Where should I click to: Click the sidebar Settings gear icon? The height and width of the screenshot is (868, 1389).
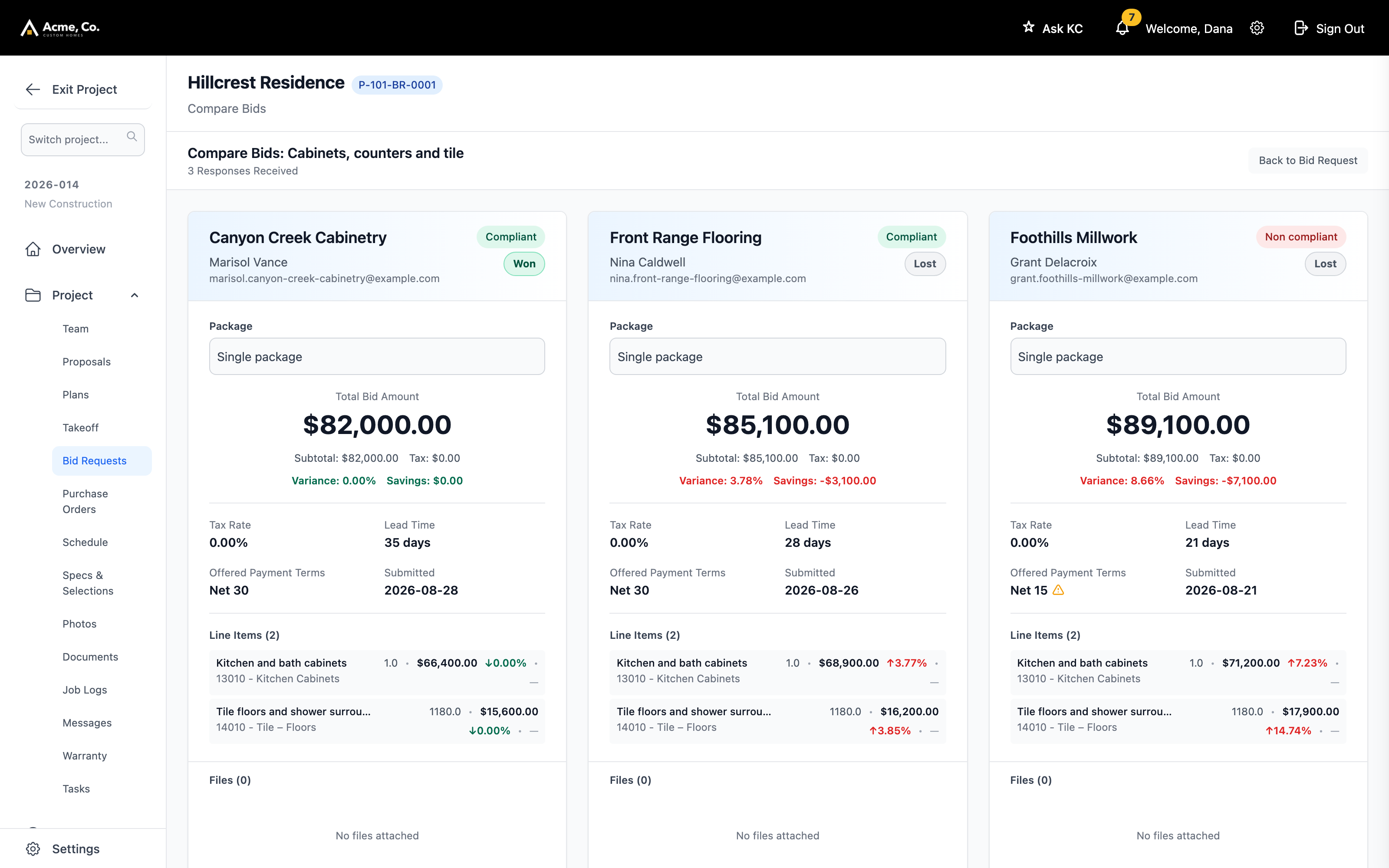pyautogui.click(x=33, y=848)
